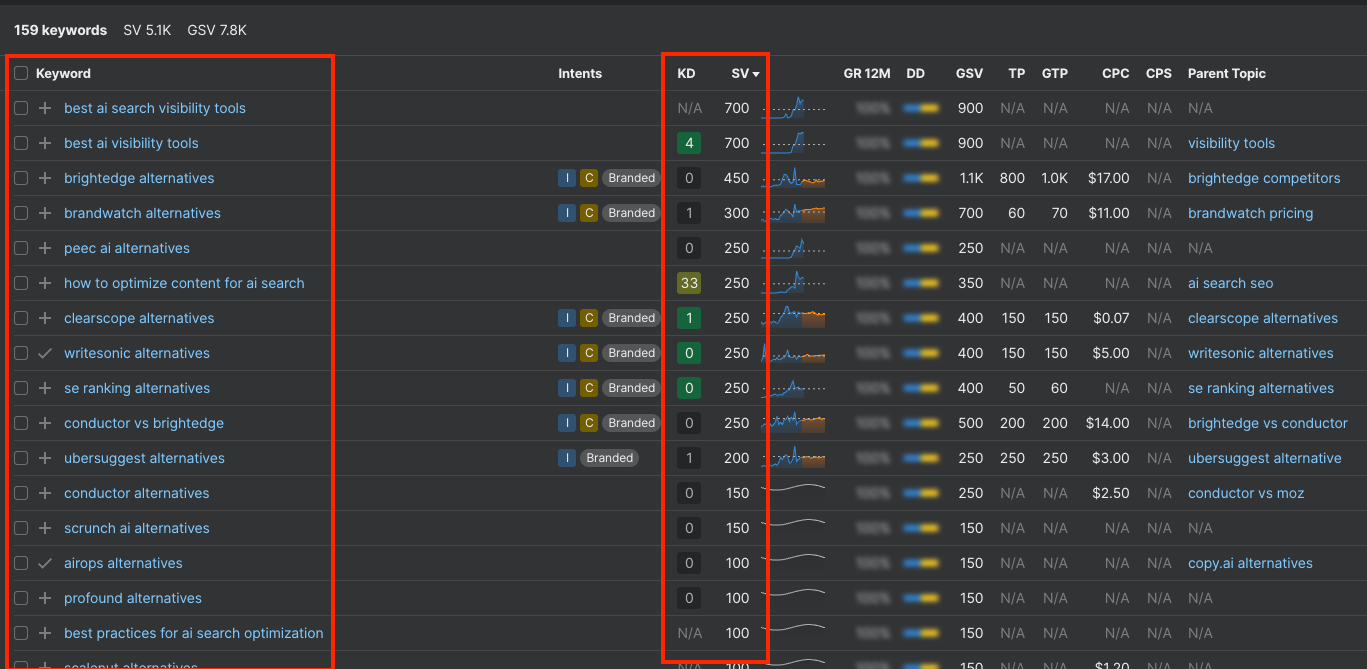Check the 'clearscope alternatives' row checkbox
Viewport: 1367px width, 669px height.
pyautogui.click(x=21, y=318)
